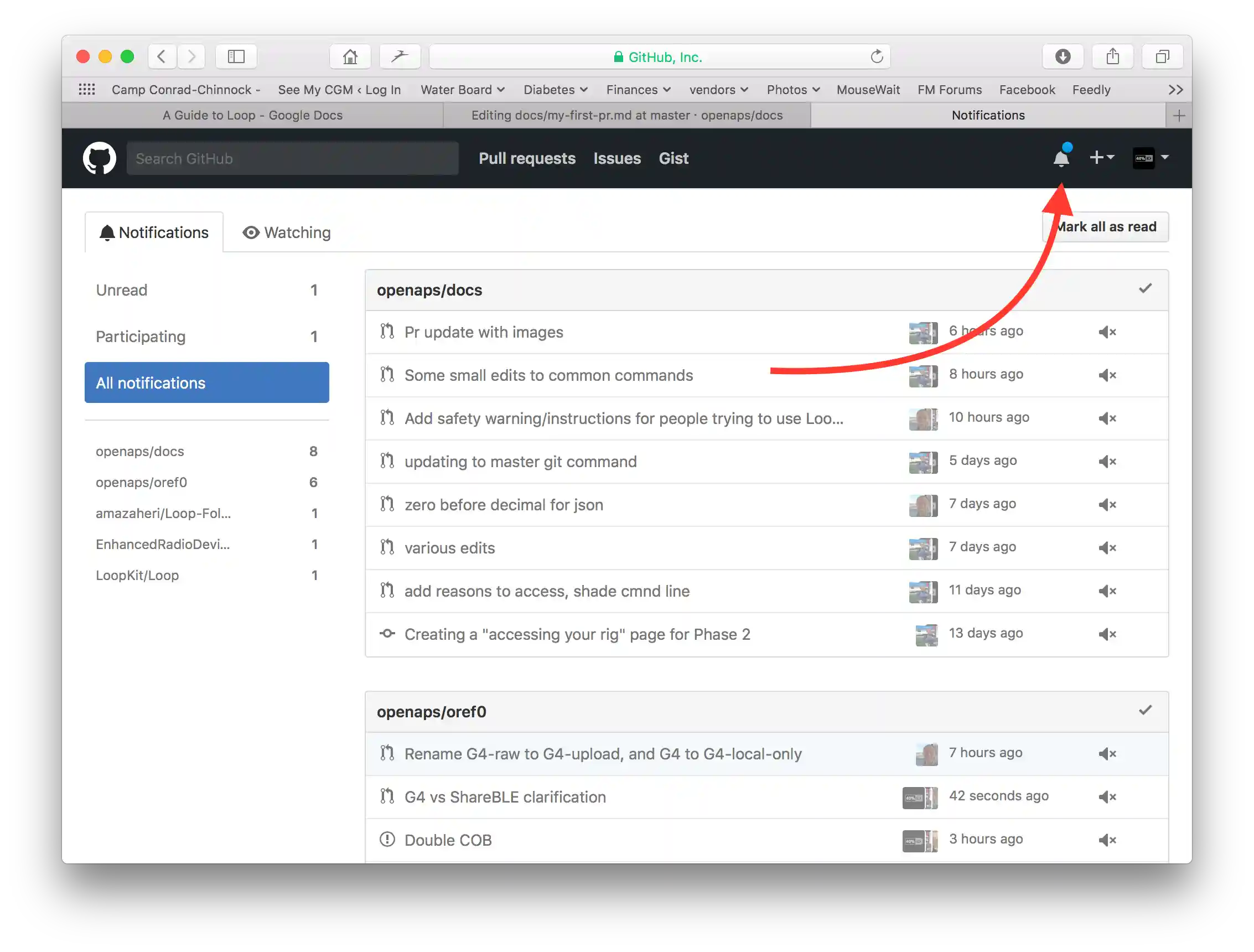The image size is (1254, 952).
Task: Open the notifications bell icon
Action: [x=1061, y=158]
